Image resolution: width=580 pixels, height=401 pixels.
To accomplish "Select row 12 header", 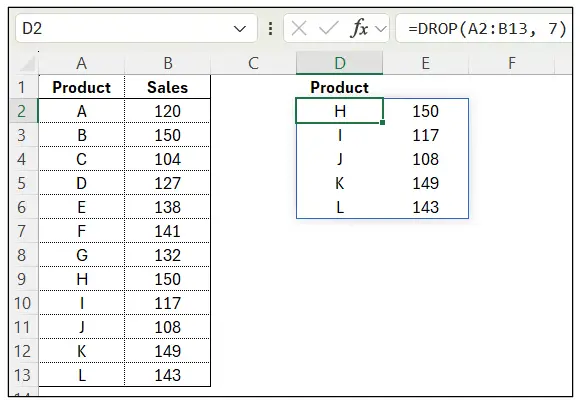I will 24,351.
